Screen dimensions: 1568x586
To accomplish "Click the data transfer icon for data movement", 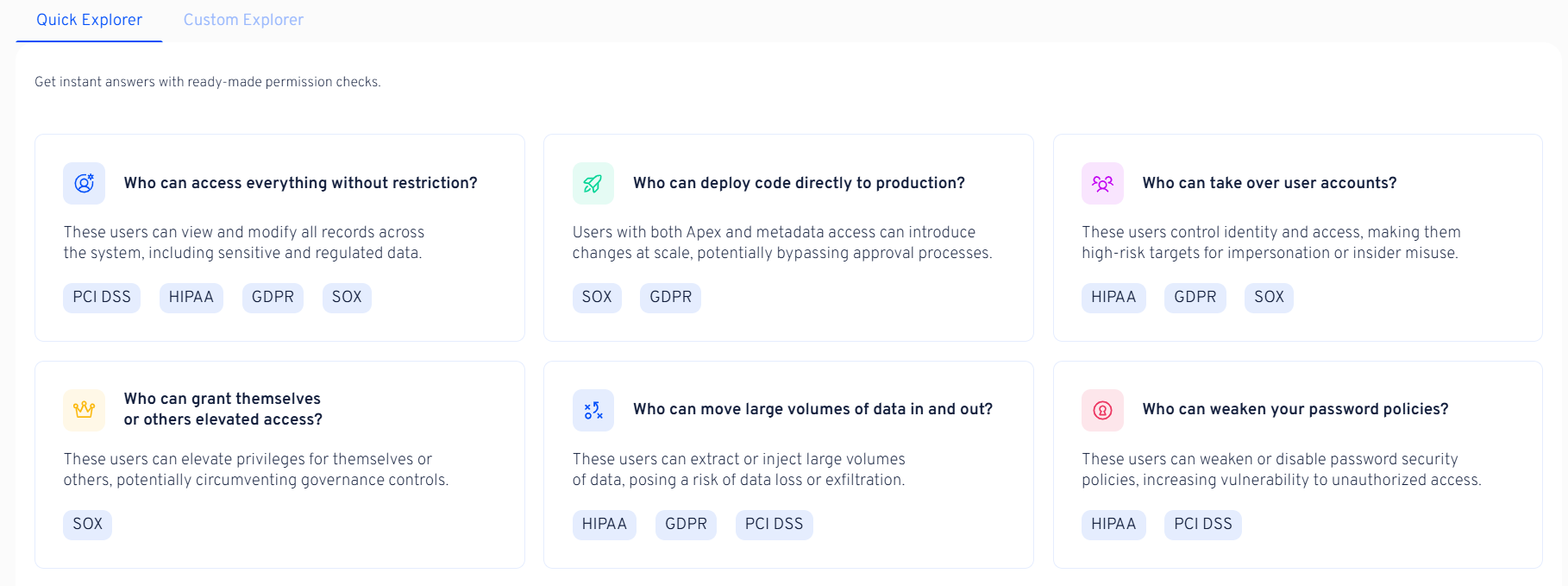I will tap(593, 410).
